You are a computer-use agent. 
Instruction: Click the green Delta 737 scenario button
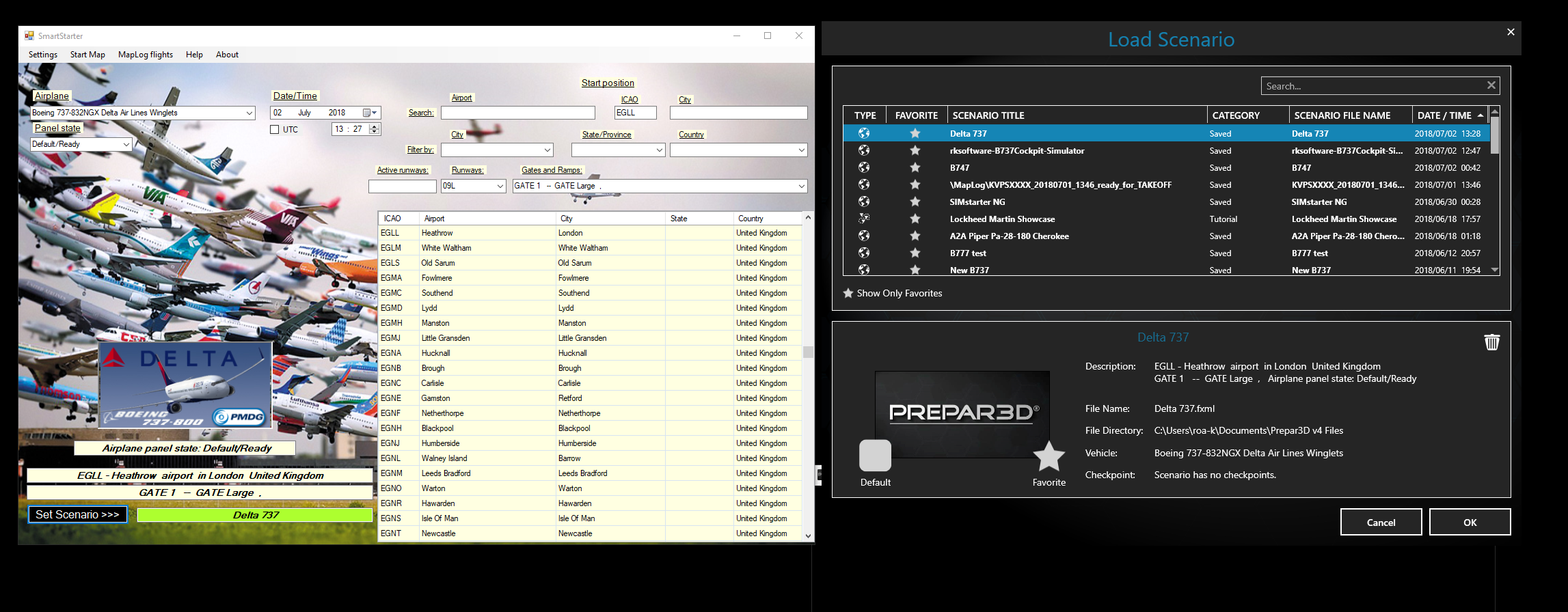tap(255, 515)
